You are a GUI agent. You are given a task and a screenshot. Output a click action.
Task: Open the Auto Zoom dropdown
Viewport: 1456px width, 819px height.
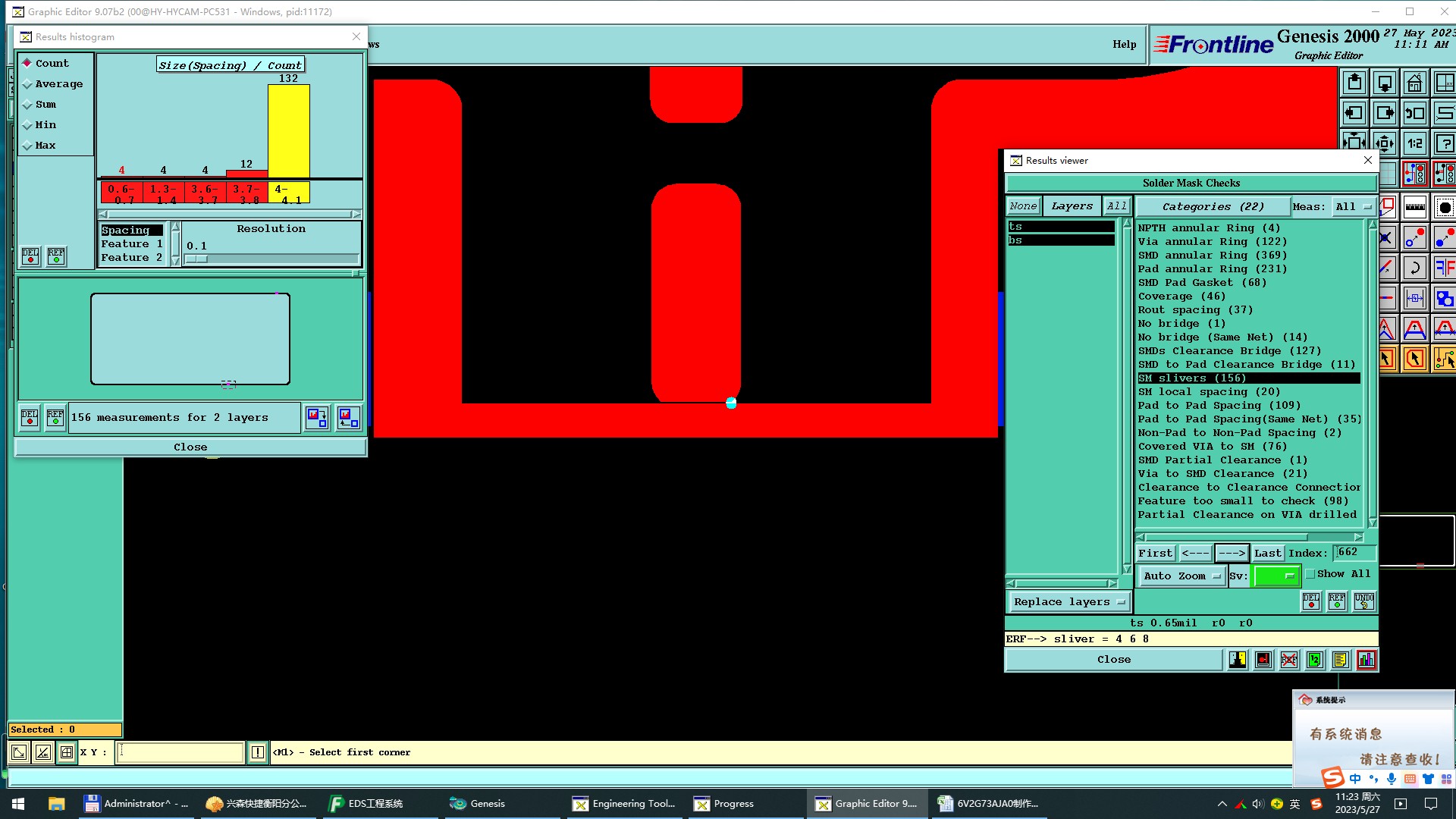[x=1182, y=576]
